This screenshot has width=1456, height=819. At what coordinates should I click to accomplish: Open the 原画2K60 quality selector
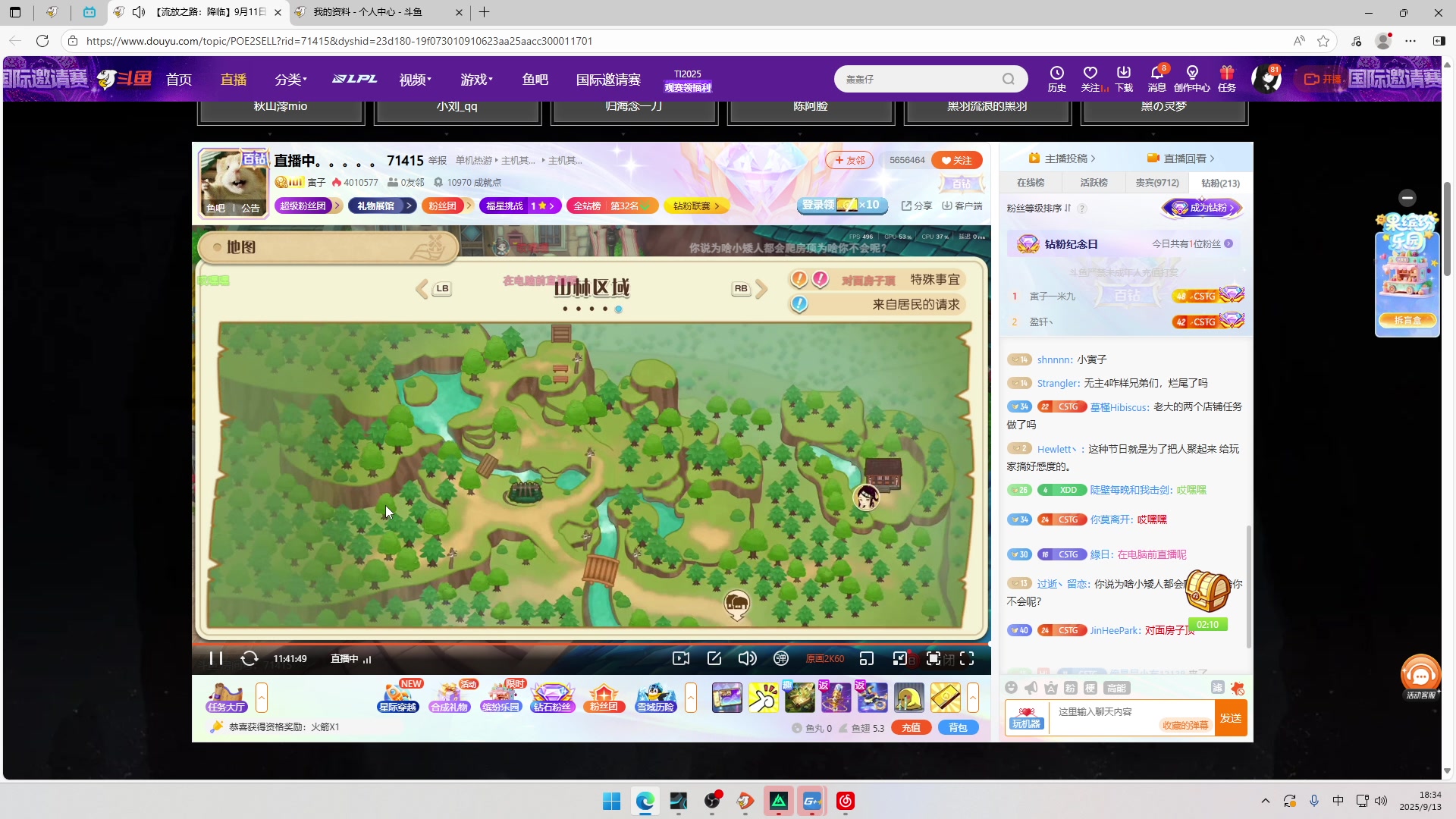click(x=824, y=658)
